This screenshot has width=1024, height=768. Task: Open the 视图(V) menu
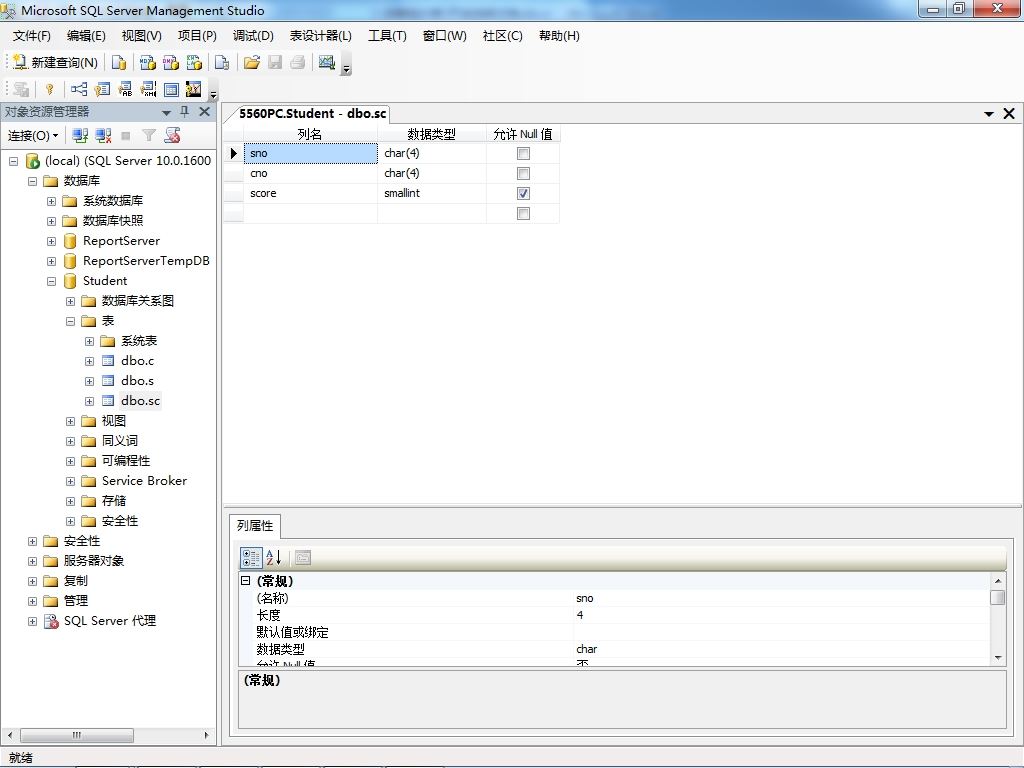(x=141, y=36)
